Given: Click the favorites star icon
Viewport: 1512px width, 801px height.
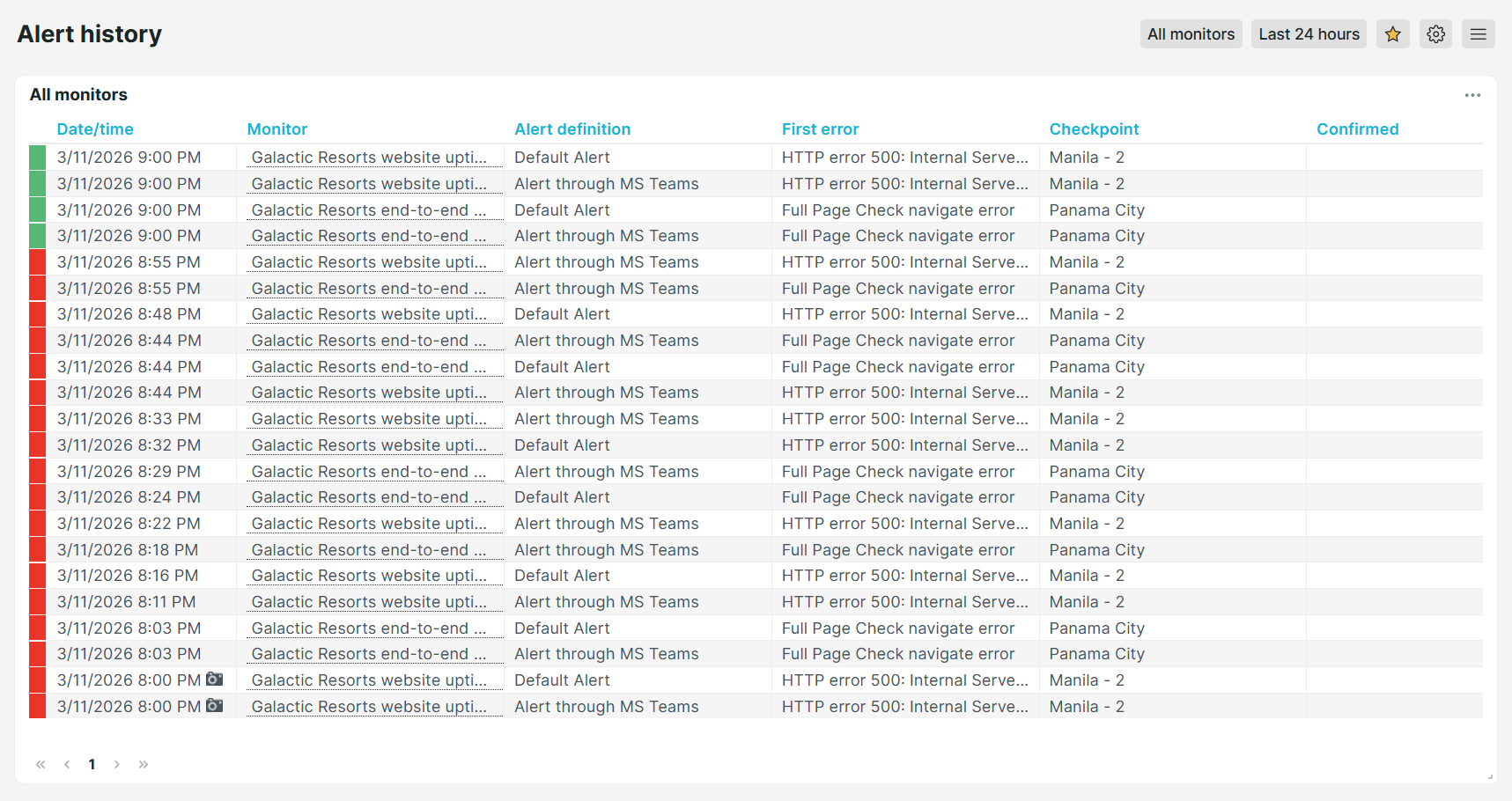Looking at the screenshot, I should click(x=1393, y=33).
